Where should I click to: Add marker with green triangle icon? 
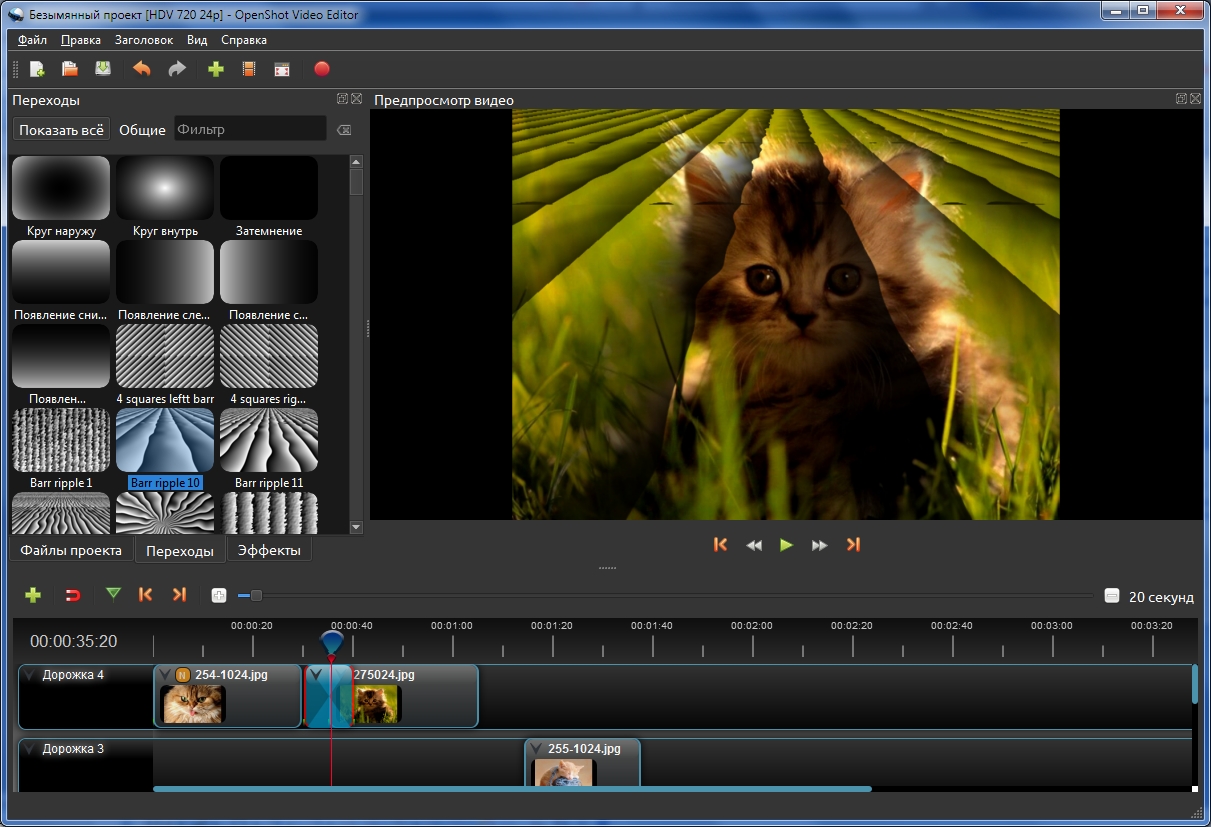point(113,594)
